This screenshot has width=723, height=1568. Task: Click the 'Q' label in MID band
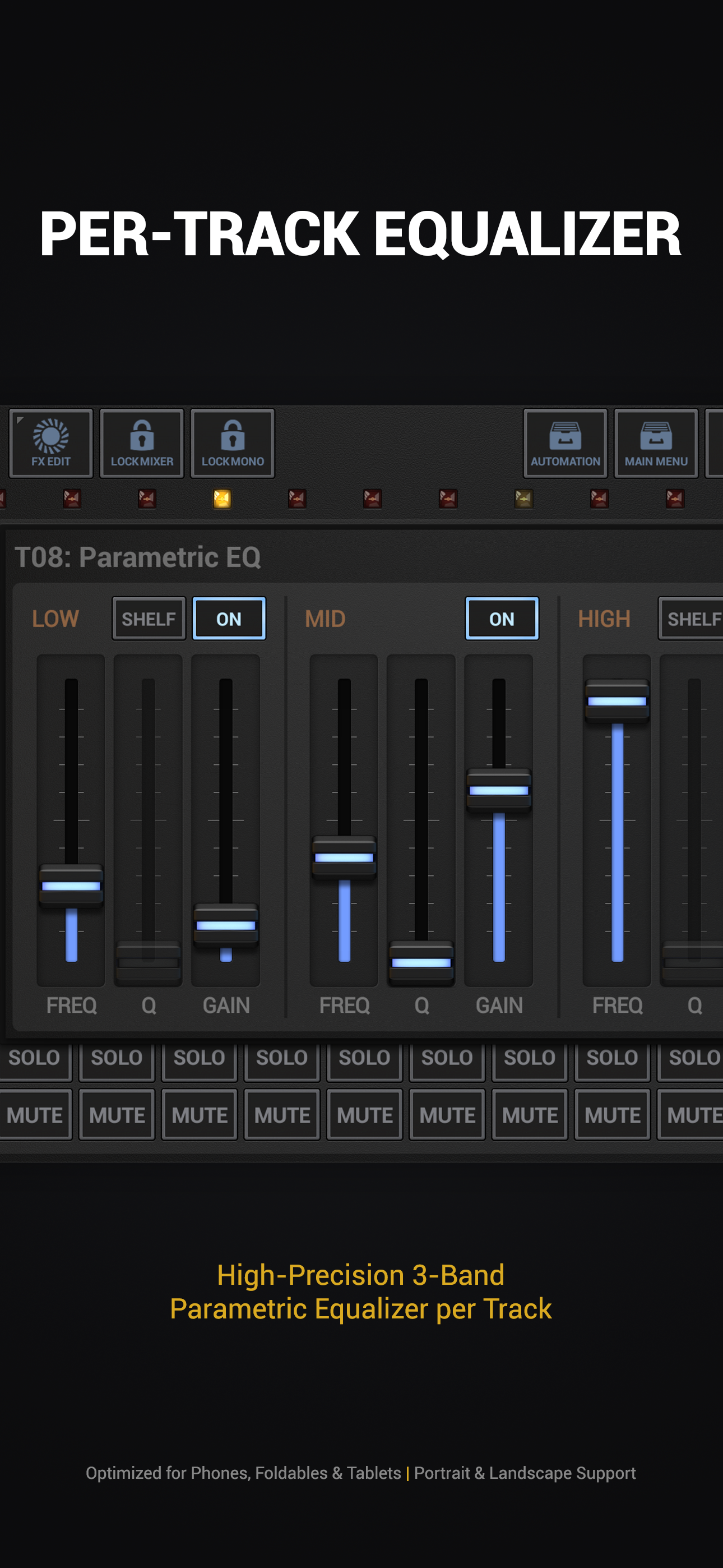[x=421, y=1006]
